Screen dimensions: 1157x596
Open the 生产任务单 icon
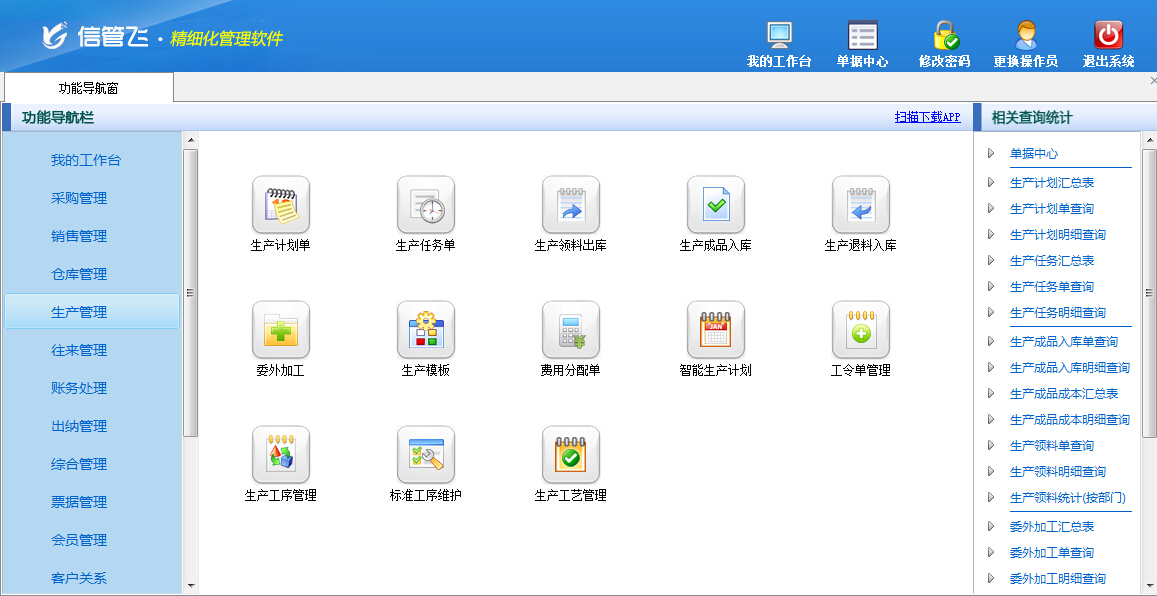426,205
